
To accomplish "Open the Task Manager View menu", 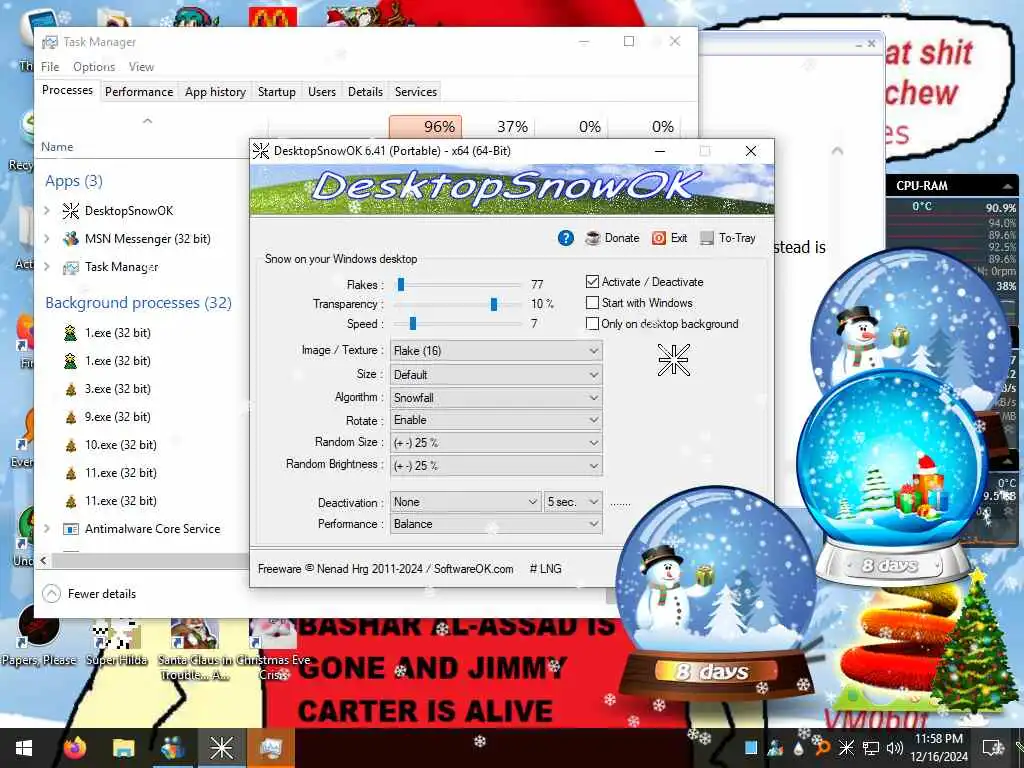I will click(x=141, y=67).
